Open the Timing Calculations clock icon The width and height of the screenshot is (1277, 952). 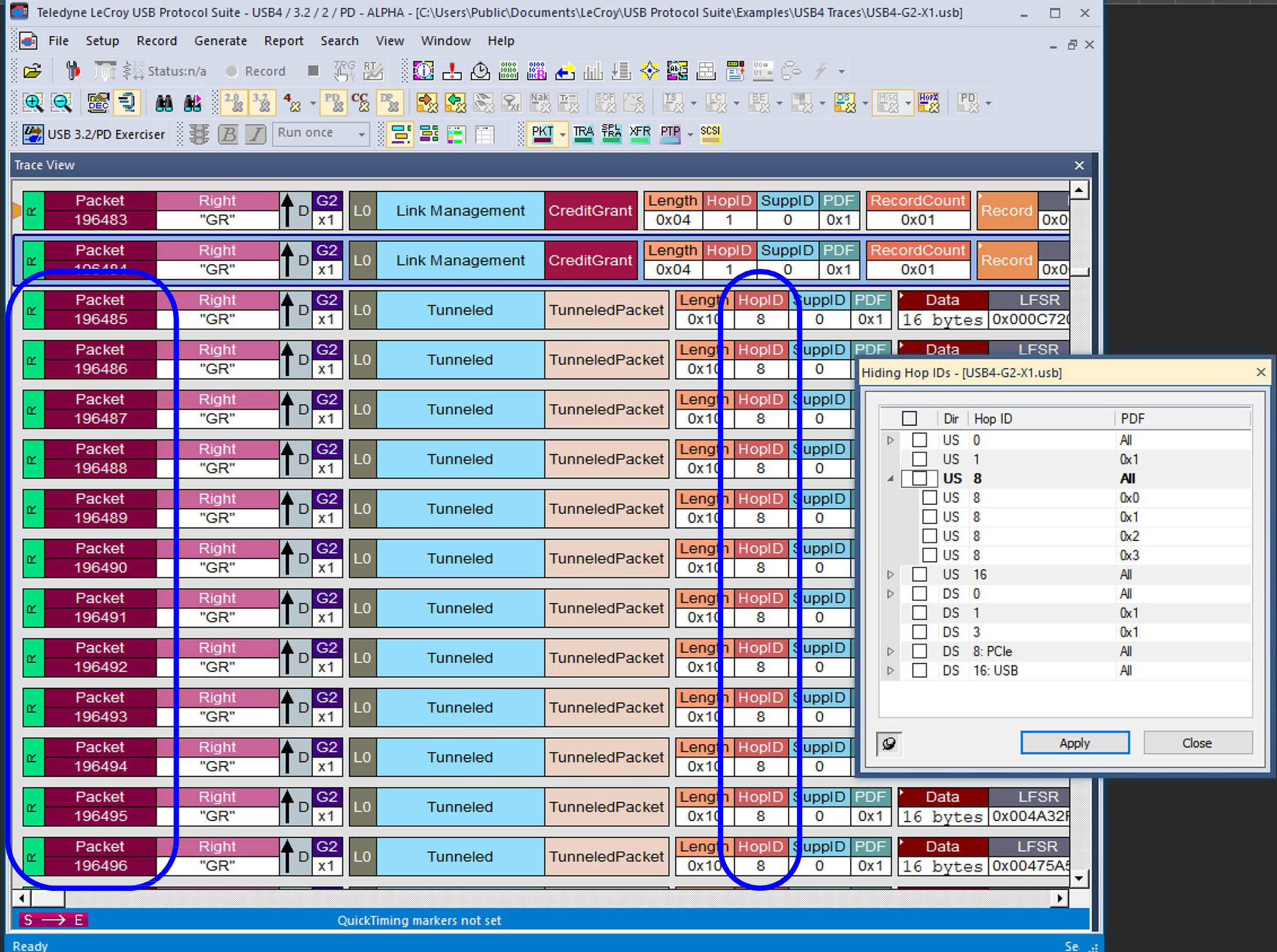[x=480, y=71]
